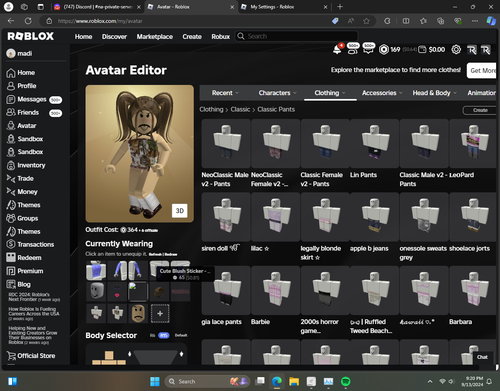Open Redeem in the sidebar
The height and width of the screenshot is (391, 500).
point(24,258)
